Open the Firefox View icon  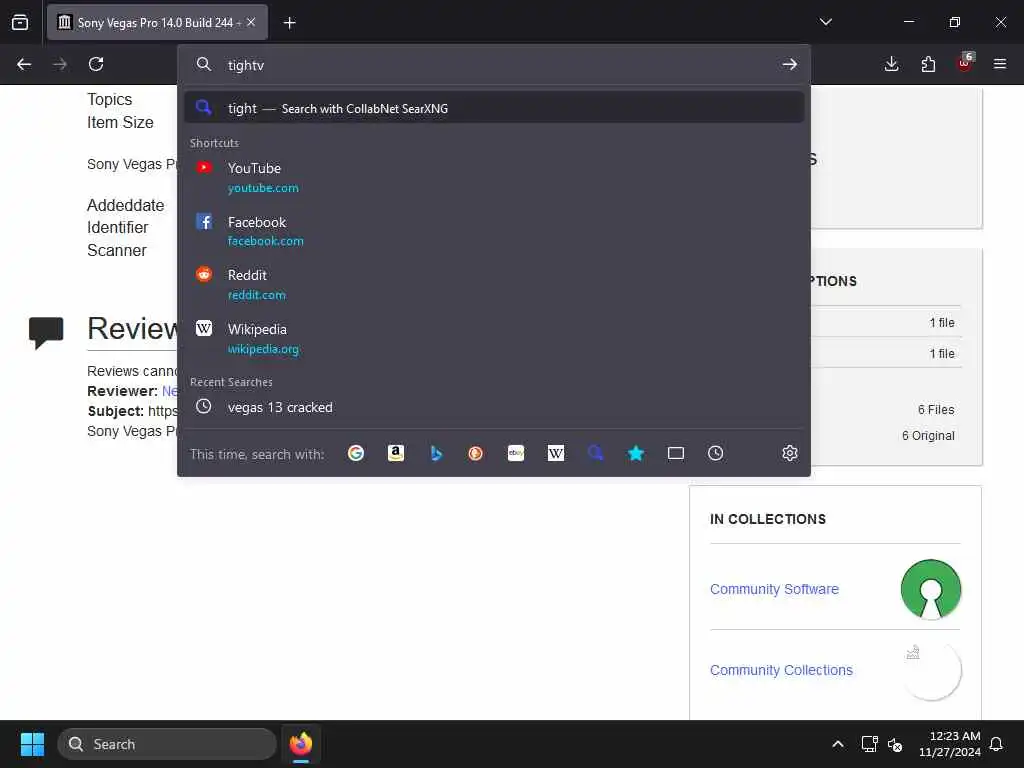[20, 22]
